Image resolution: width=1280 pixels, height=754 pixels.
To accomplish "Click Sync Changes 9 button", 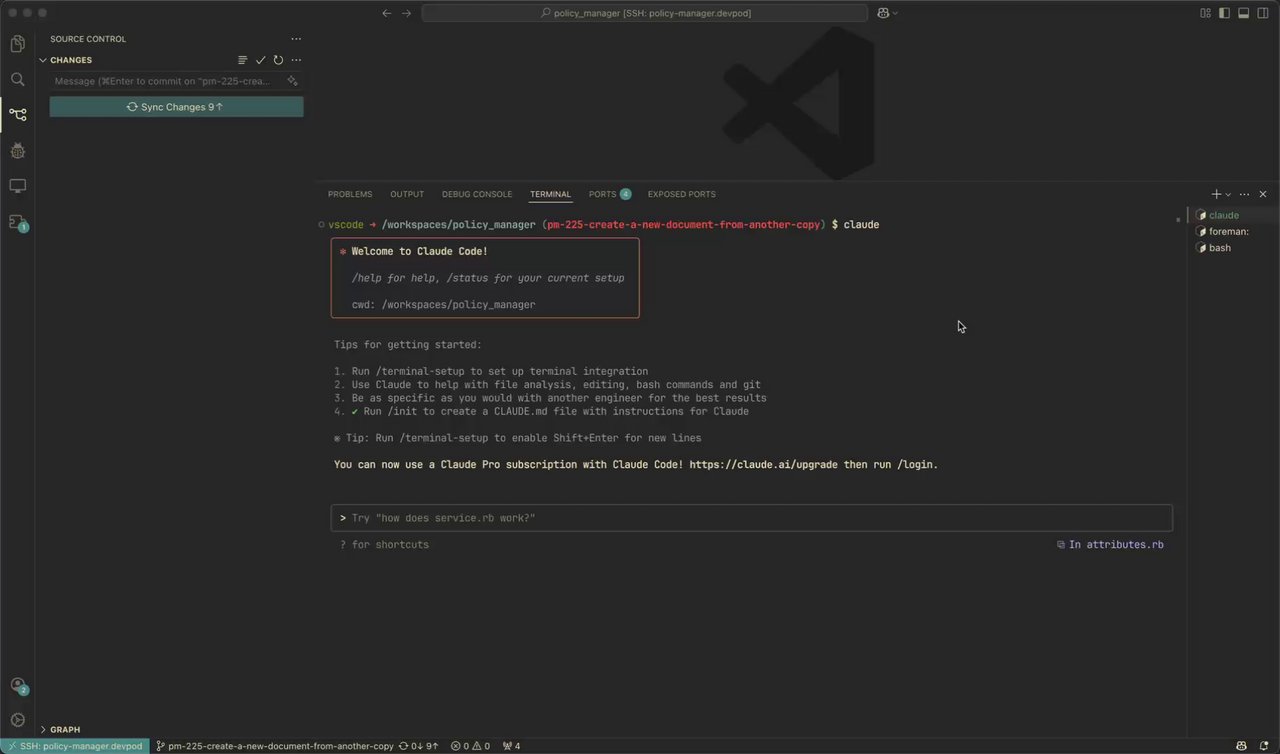I will click(176, 107).
